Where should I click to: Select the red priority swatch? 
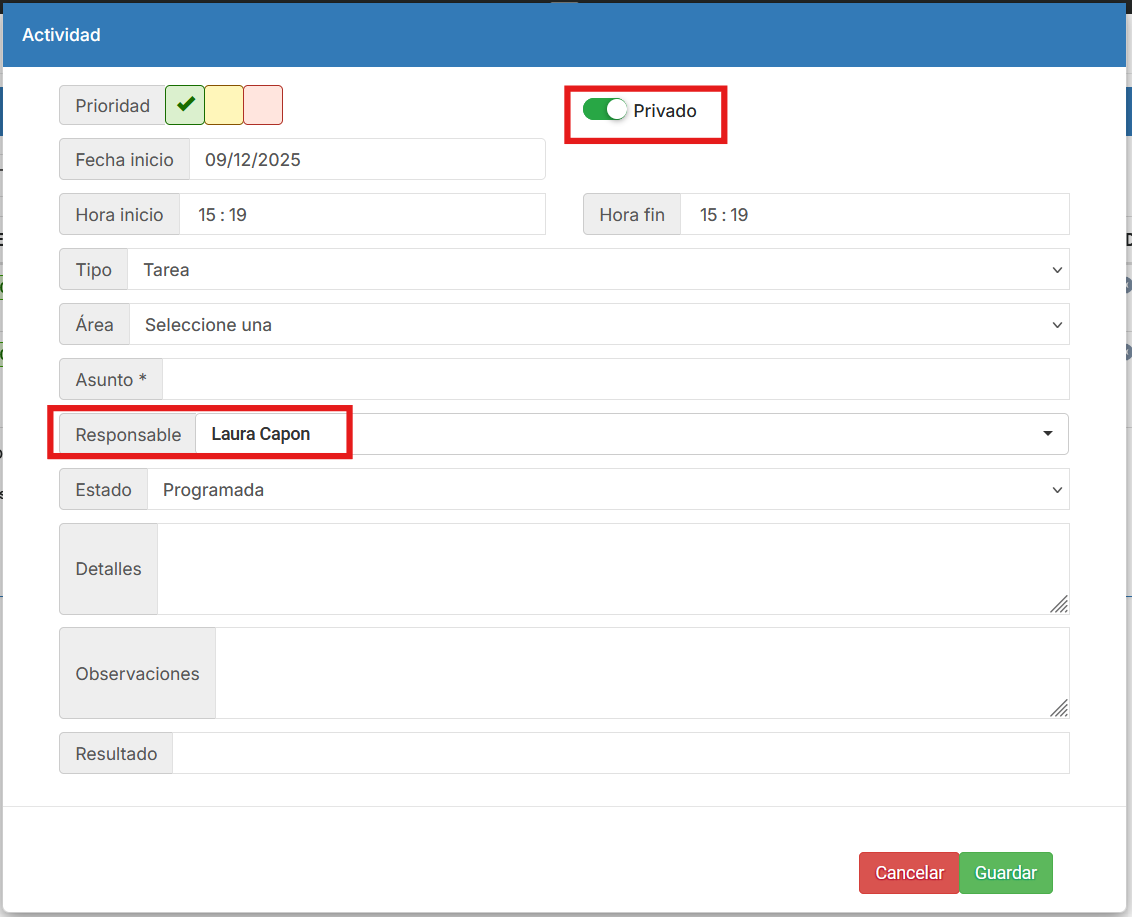pos(263,105)
